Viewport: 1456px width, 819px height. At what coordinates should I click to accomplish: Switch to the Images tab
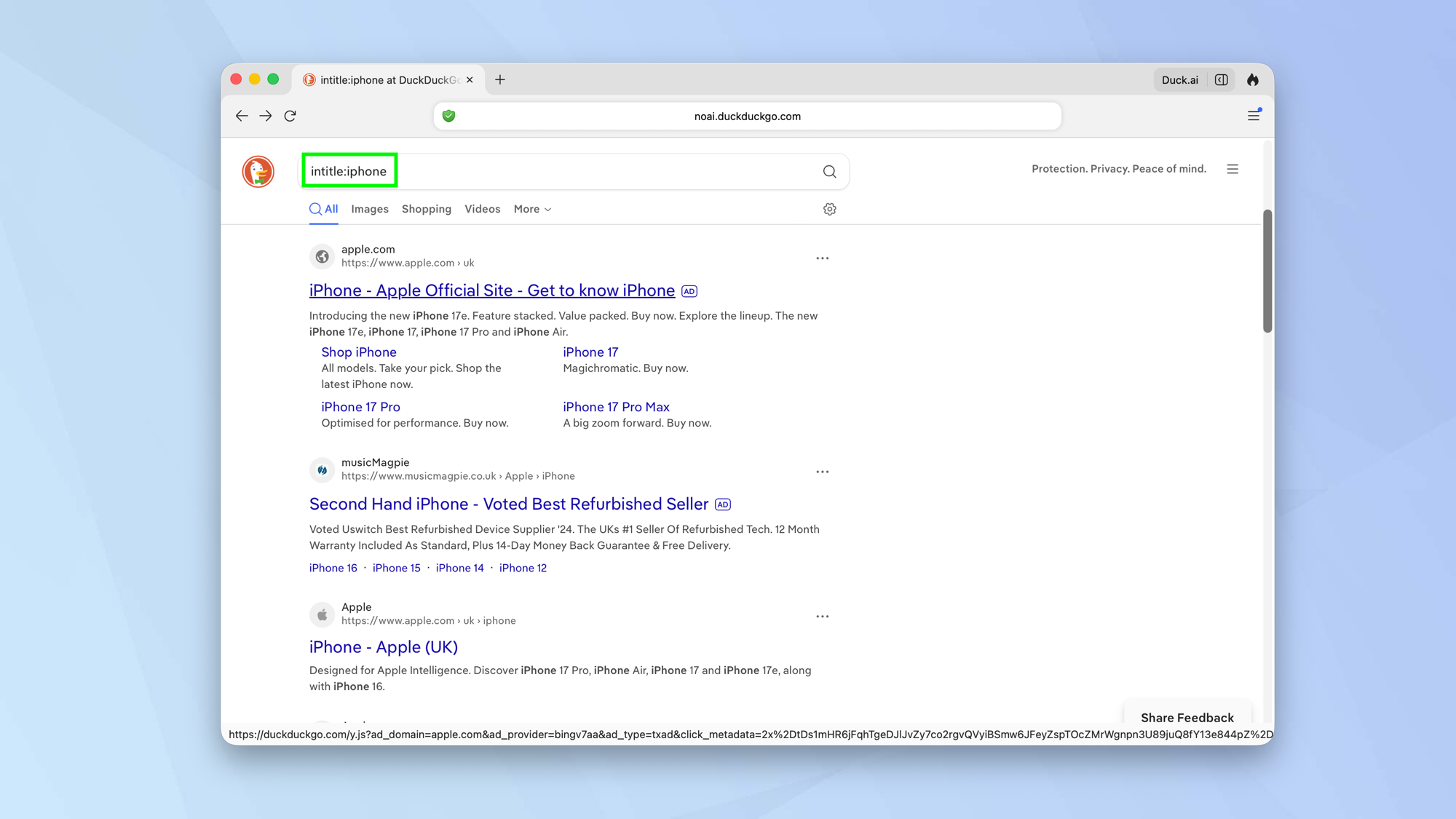[370, 209]
